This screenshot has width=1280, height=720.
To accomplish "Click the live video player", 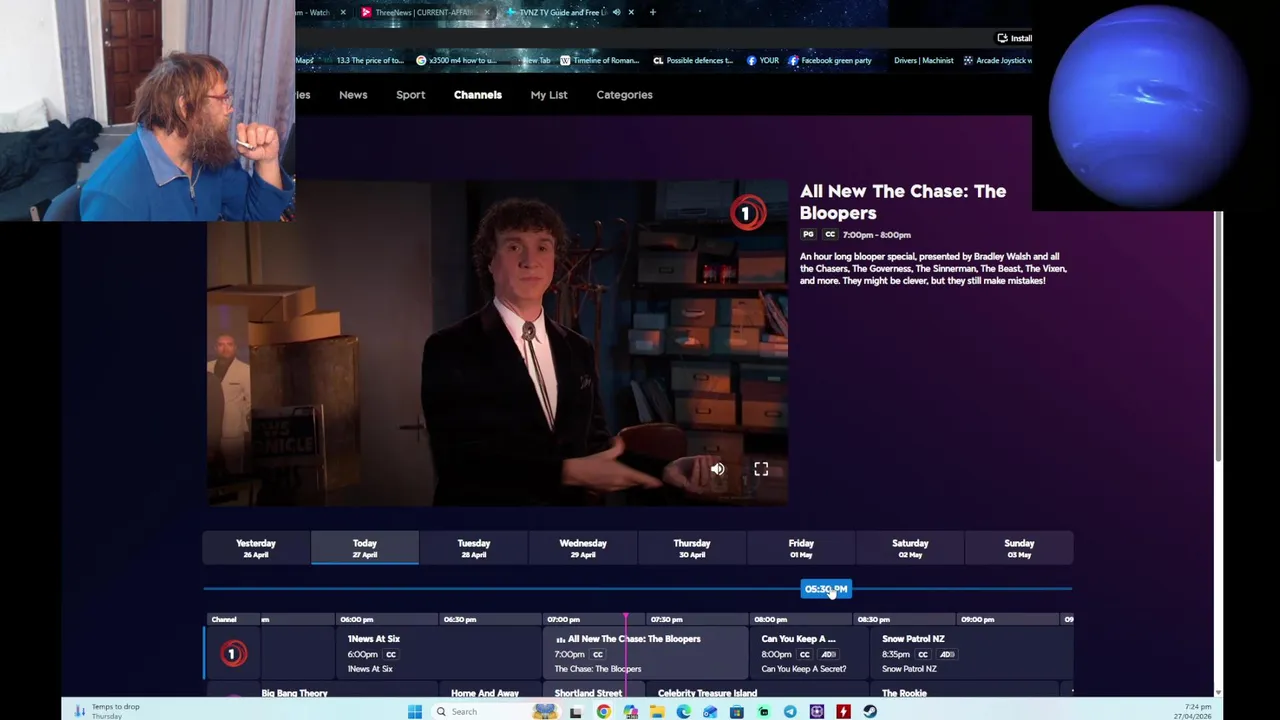I will 497,343.
